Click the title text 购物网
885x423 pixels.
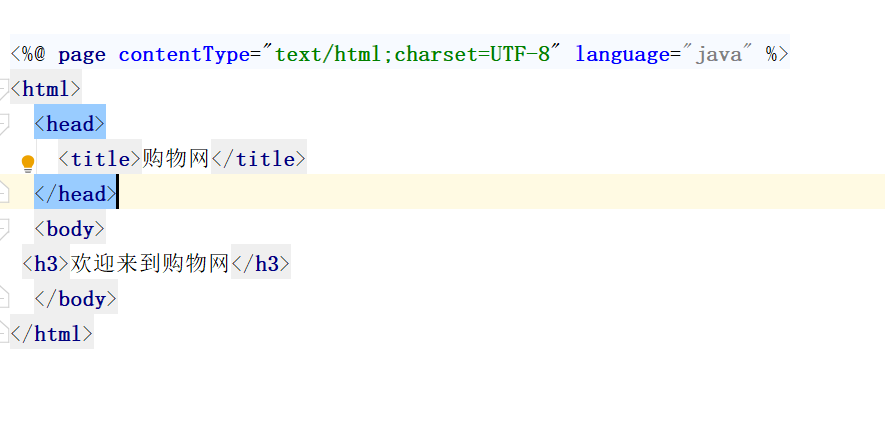point(176,159)
